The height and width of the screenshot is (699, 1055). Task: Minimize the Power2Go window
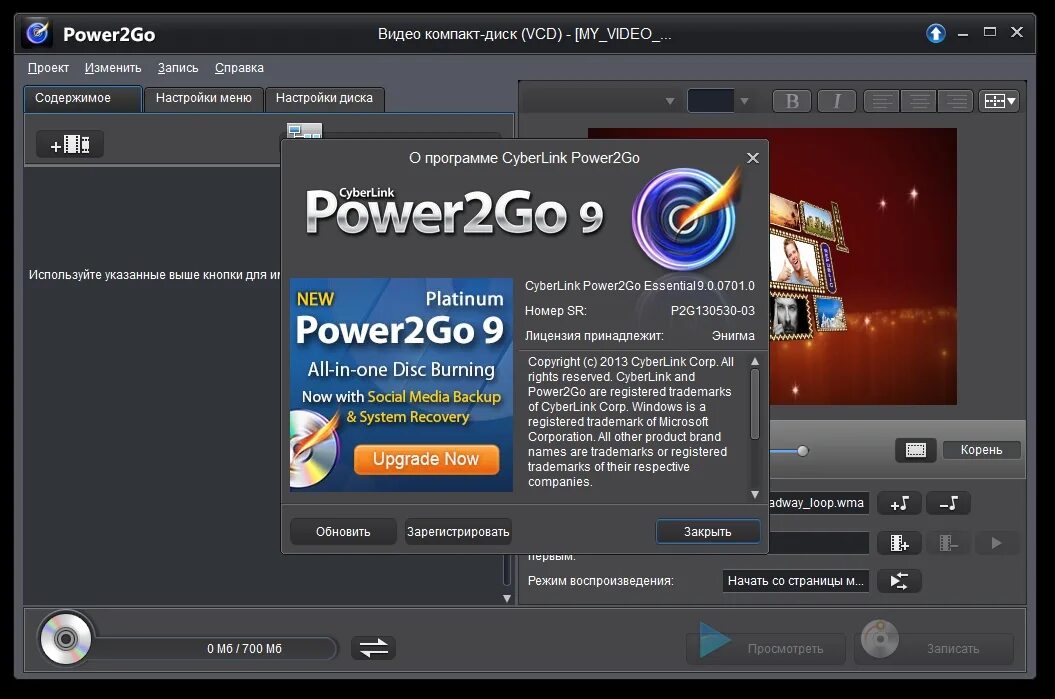963,33
